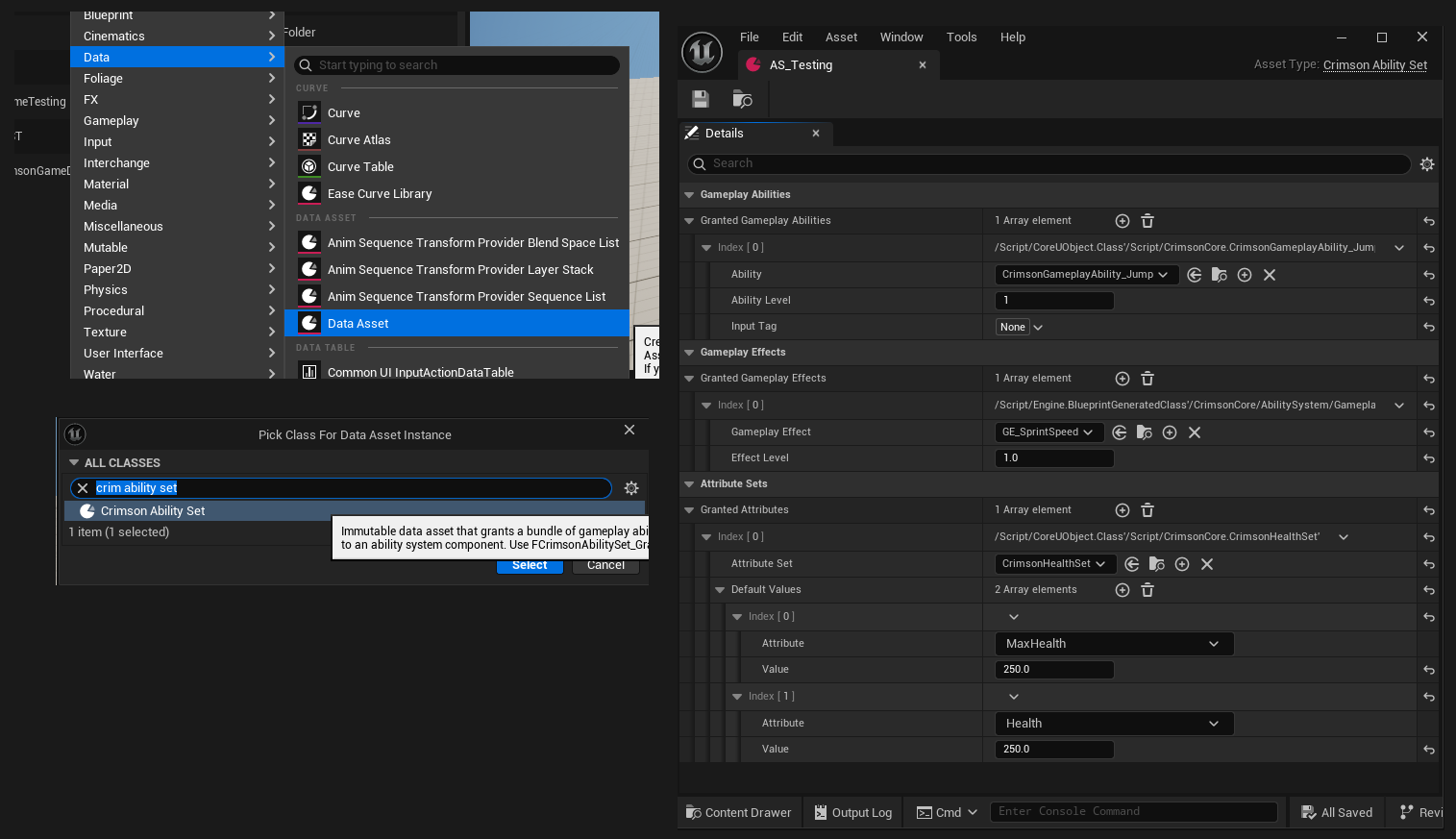Collapse the Gameplay Abilities category
This screenshot has height=839, width=1456.
tap(689, 195)
